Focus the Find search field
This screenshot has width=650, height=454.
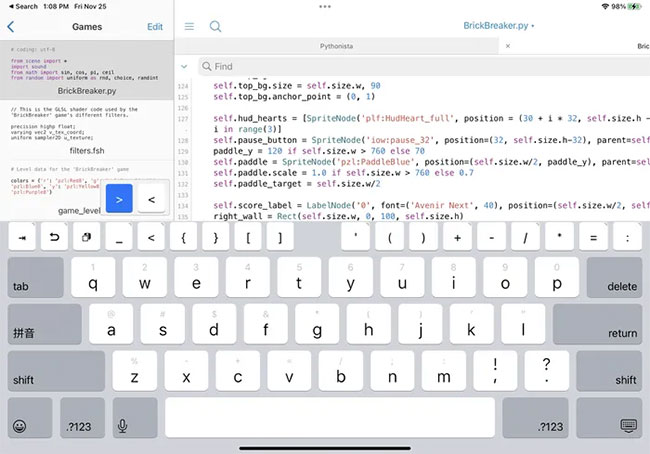tap(424, 66)
